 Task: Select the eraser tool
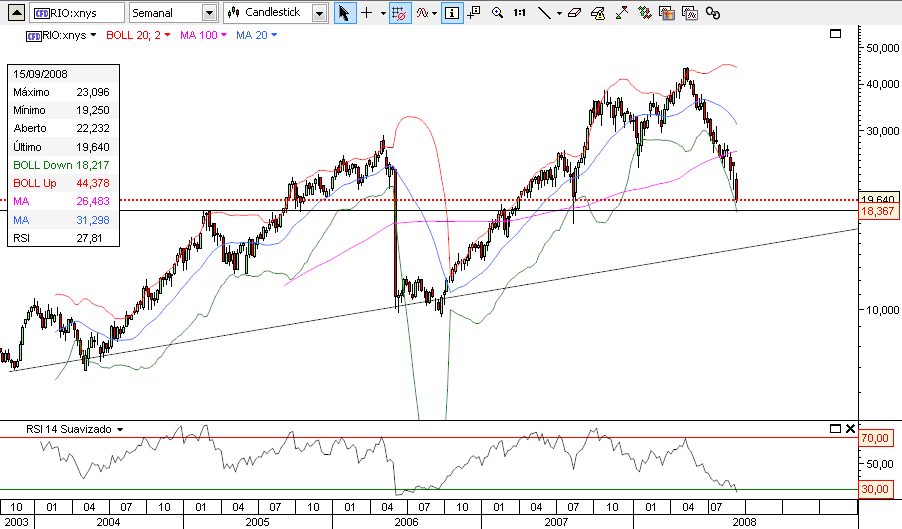click(x=574, y=13)
